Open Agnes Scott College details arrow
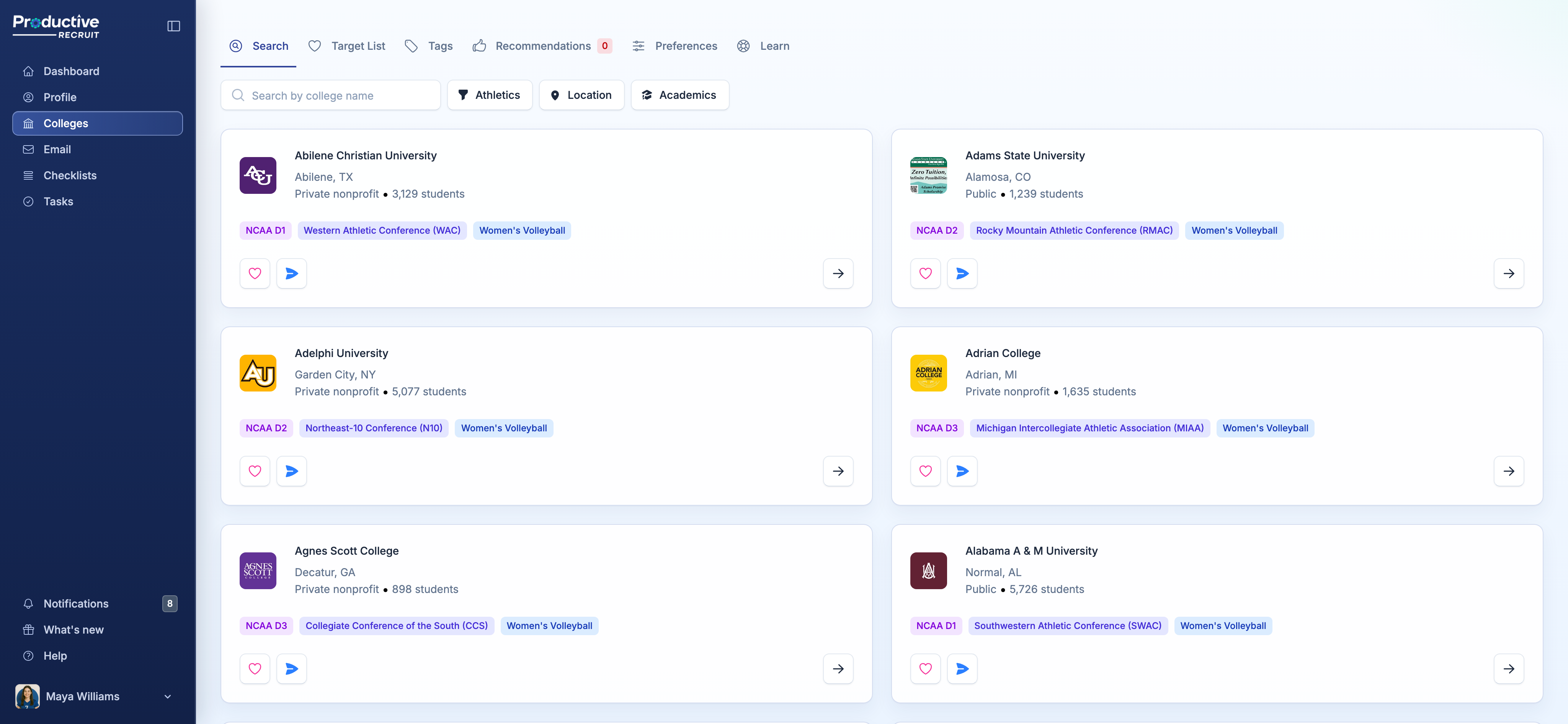This screenshot has height=724, width=1568. 838,668
